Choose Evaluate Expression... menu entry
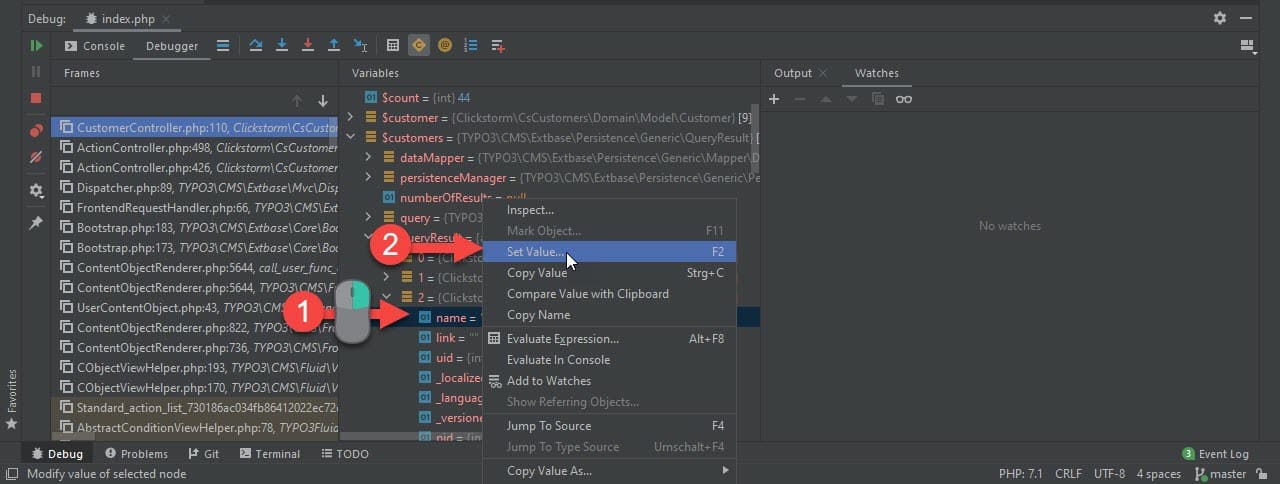Image resolution: width=1280 pixels, height=484 pixels. click(609, 339)
